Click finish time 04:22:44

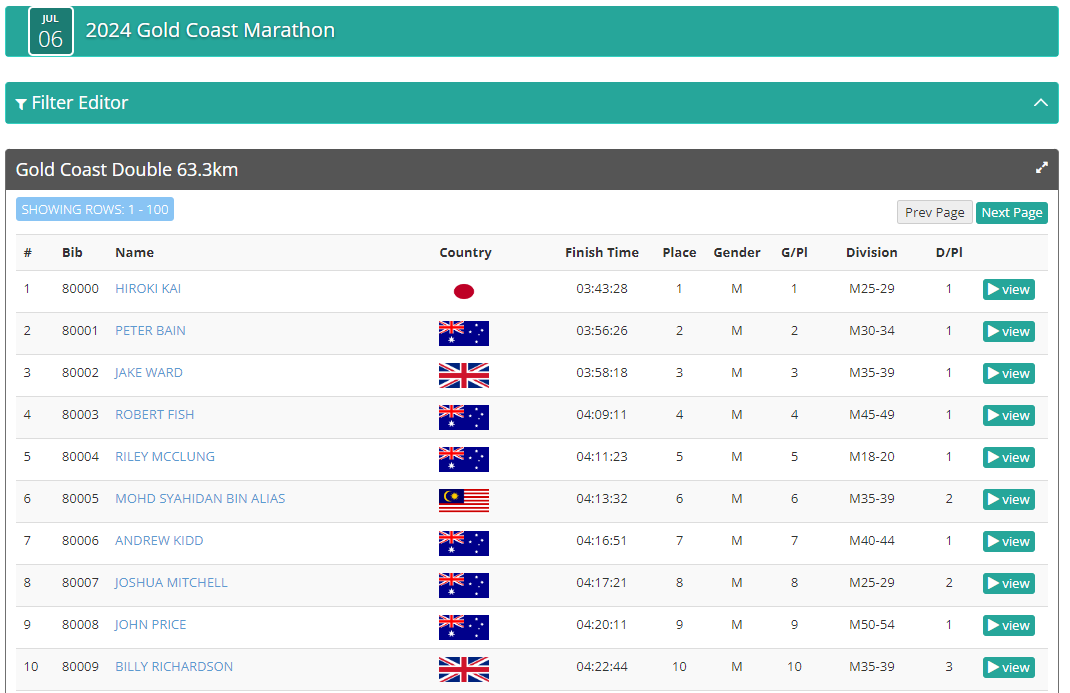click(x=602, y=666)
